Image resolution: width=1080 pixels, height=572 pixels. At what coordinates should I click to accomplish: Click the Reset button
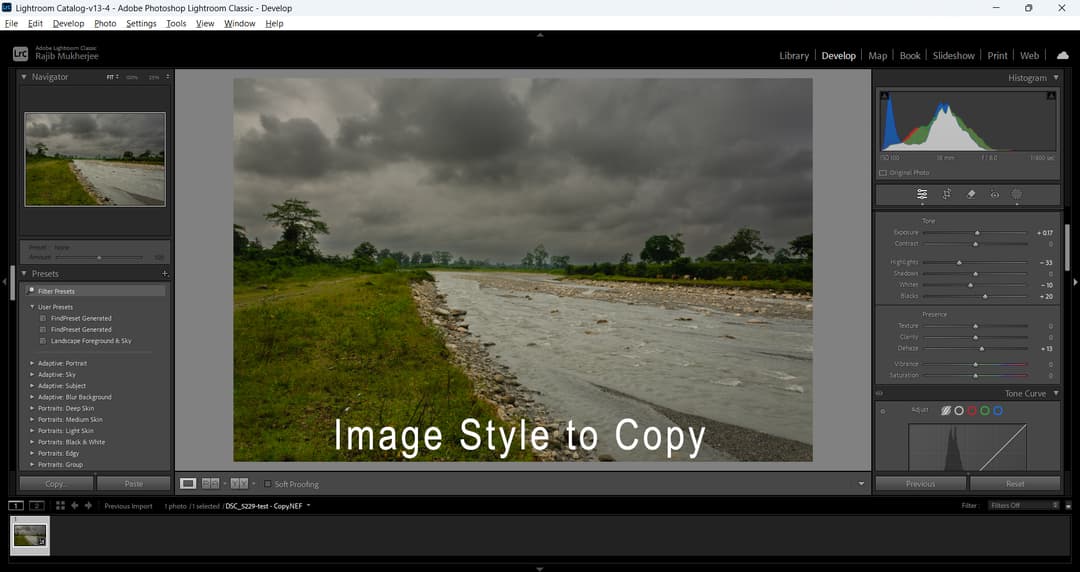1015,484
